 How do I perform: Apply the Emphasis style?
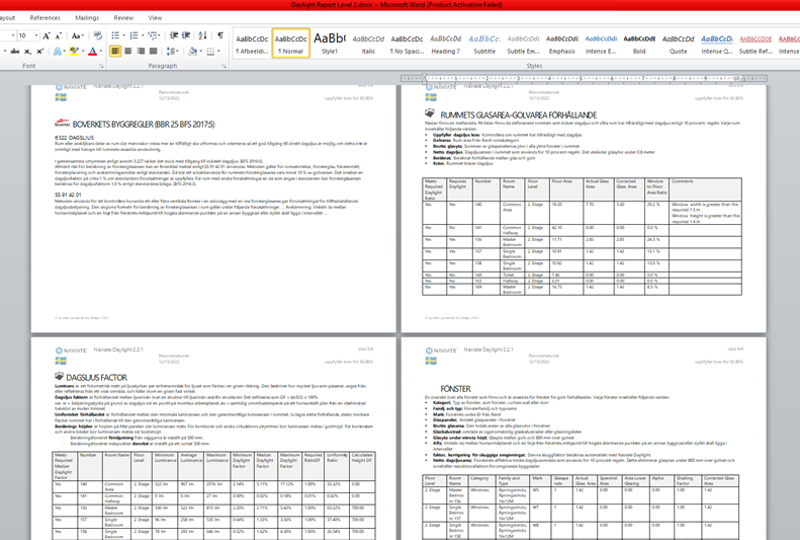pyautogui.click(x=562, y=43)
